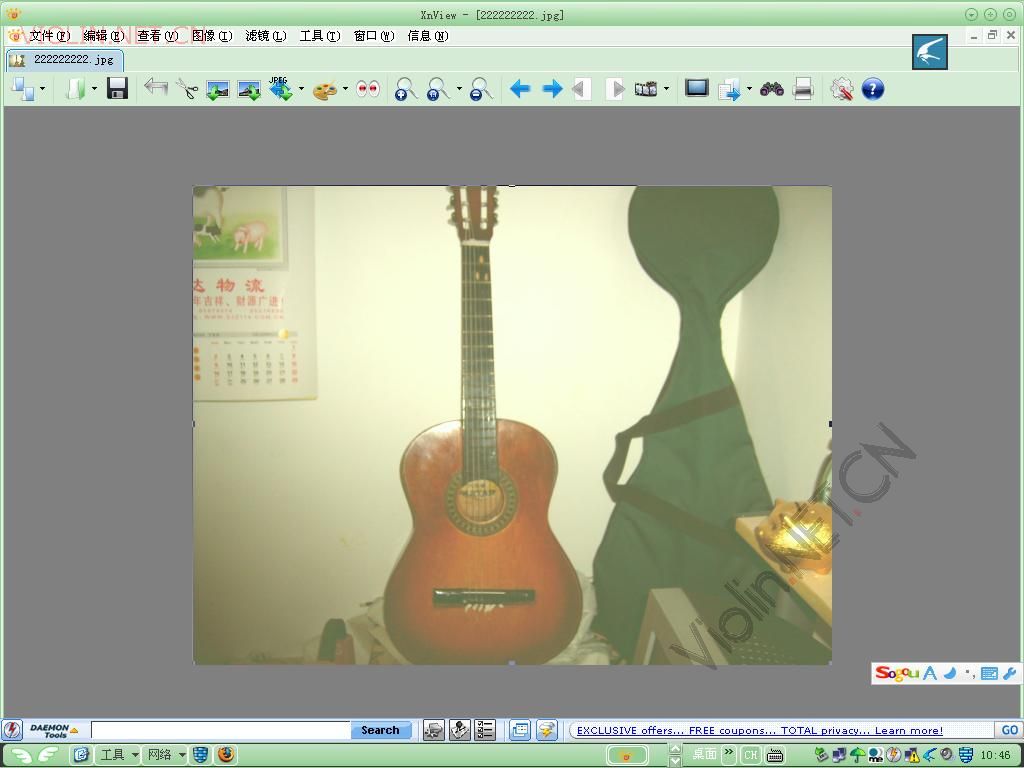Select the scissors Cut tool
This screenshot has width=1024, height=768.
(x=187, y=89)
